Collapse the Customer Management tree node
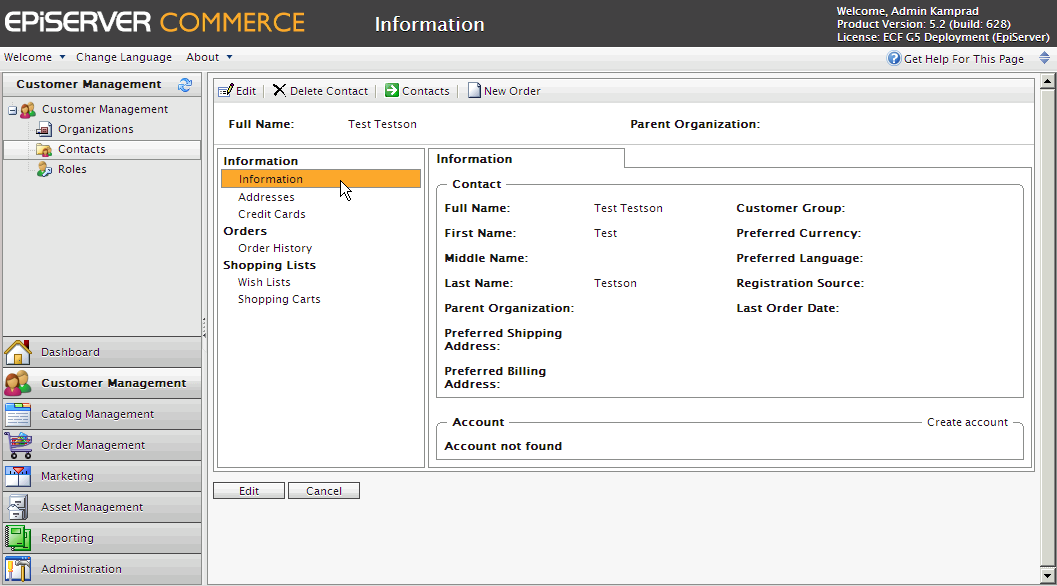The width and height of the screenshot is (1057, 586). click(12, 110)
